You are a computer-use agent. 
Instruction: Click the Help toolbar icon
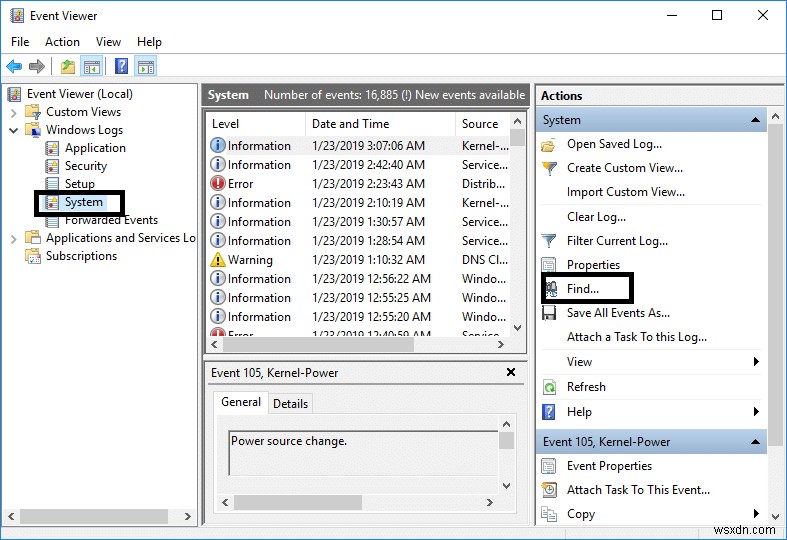tap(121, 66)
